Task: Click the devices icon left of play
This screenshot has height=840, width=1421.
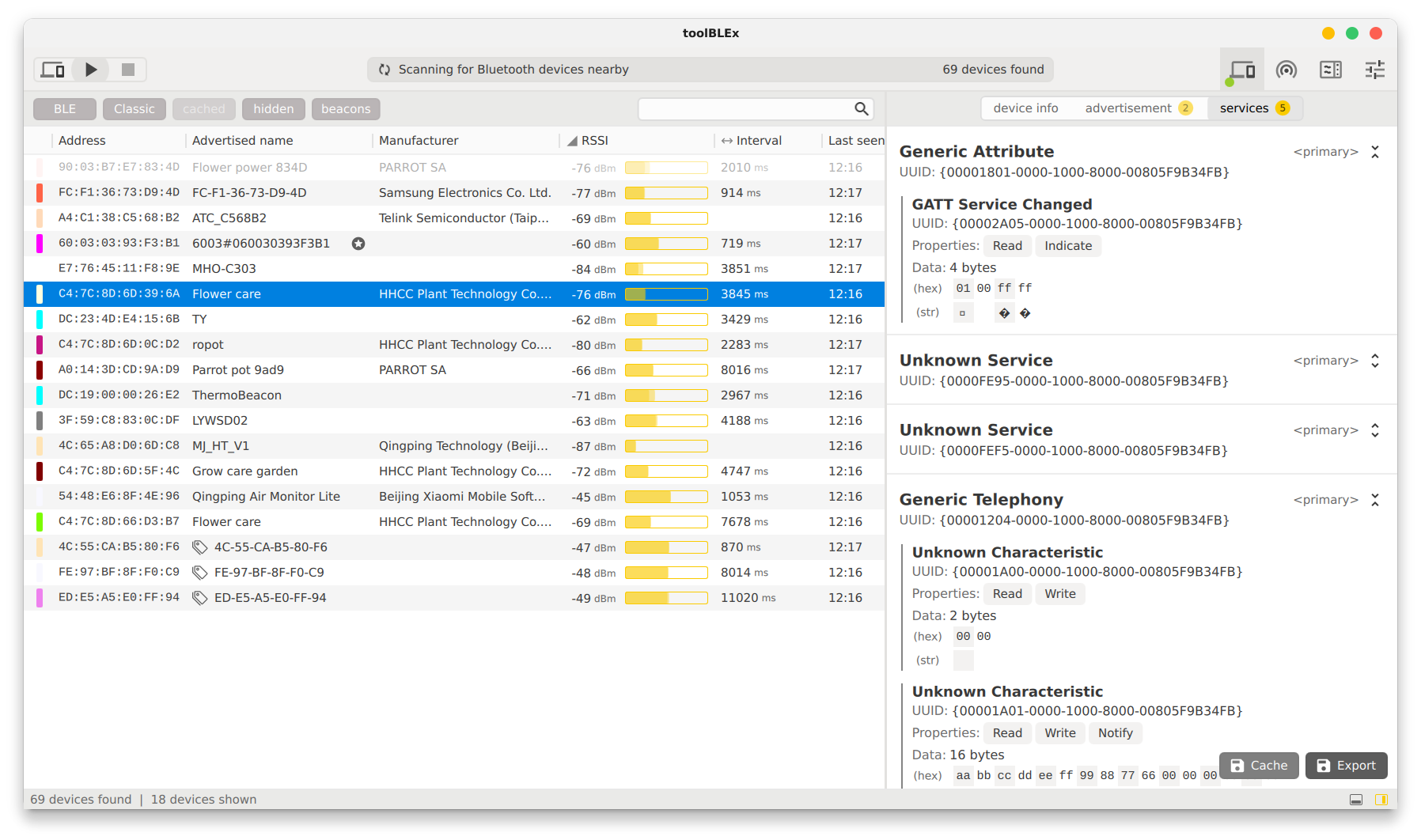Action: click(53, 70)
